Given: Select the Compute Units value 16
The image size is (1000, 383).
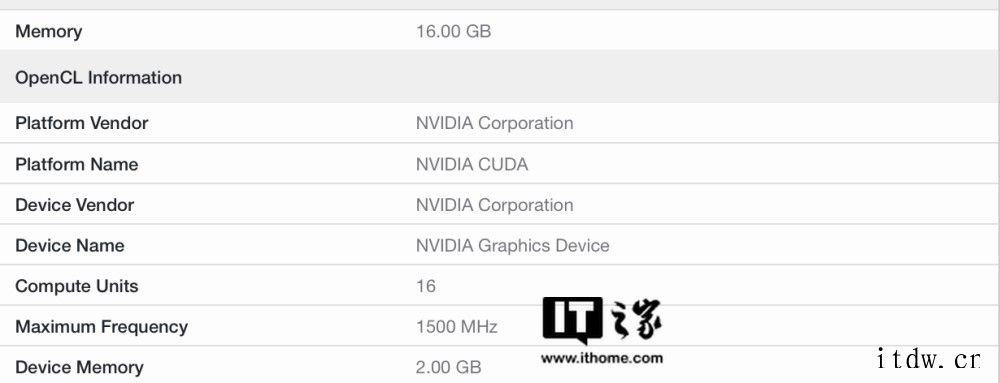Looking at the screenshot, I should click(426, 286).
